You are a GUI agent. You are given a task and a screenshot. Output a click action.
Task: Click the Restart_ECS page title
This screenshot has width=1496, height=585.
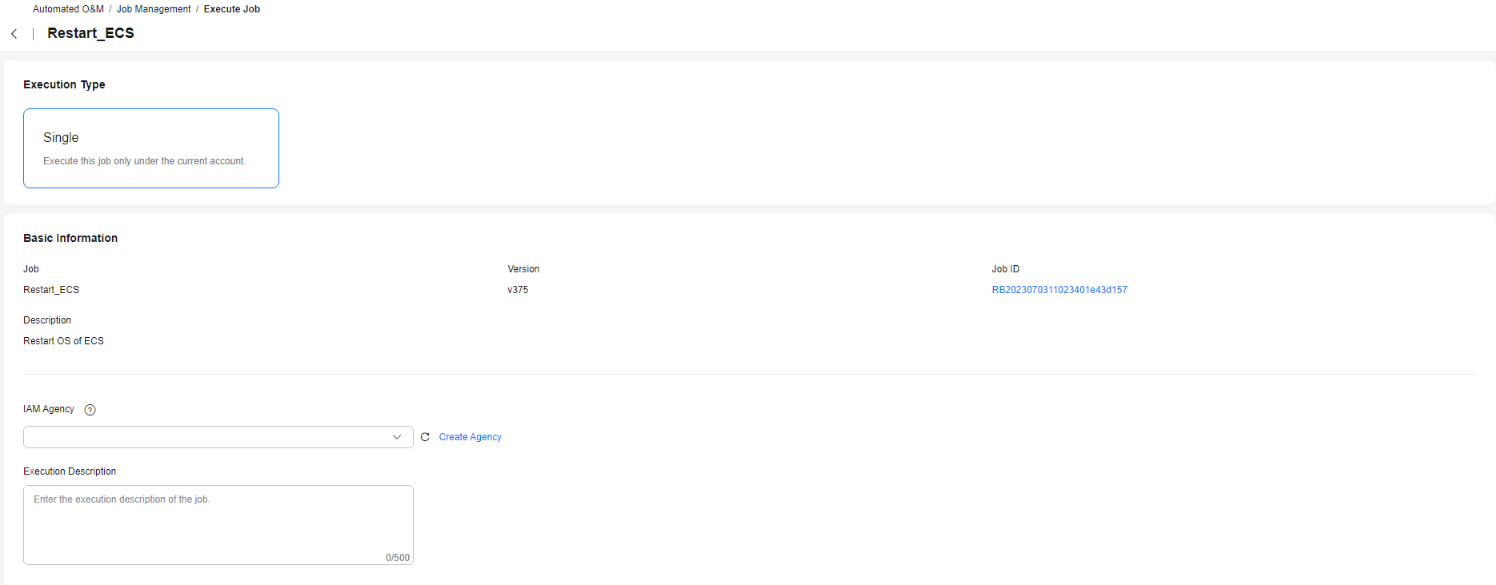tap(91, 33)
